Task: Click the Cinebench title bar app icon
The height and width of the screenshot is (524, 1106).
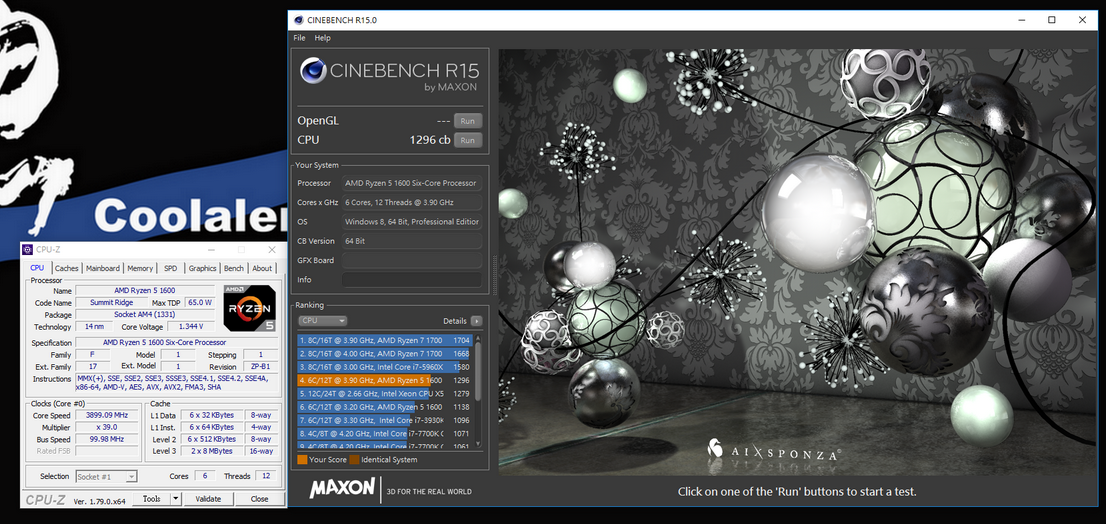Action: tap(299, 20)
